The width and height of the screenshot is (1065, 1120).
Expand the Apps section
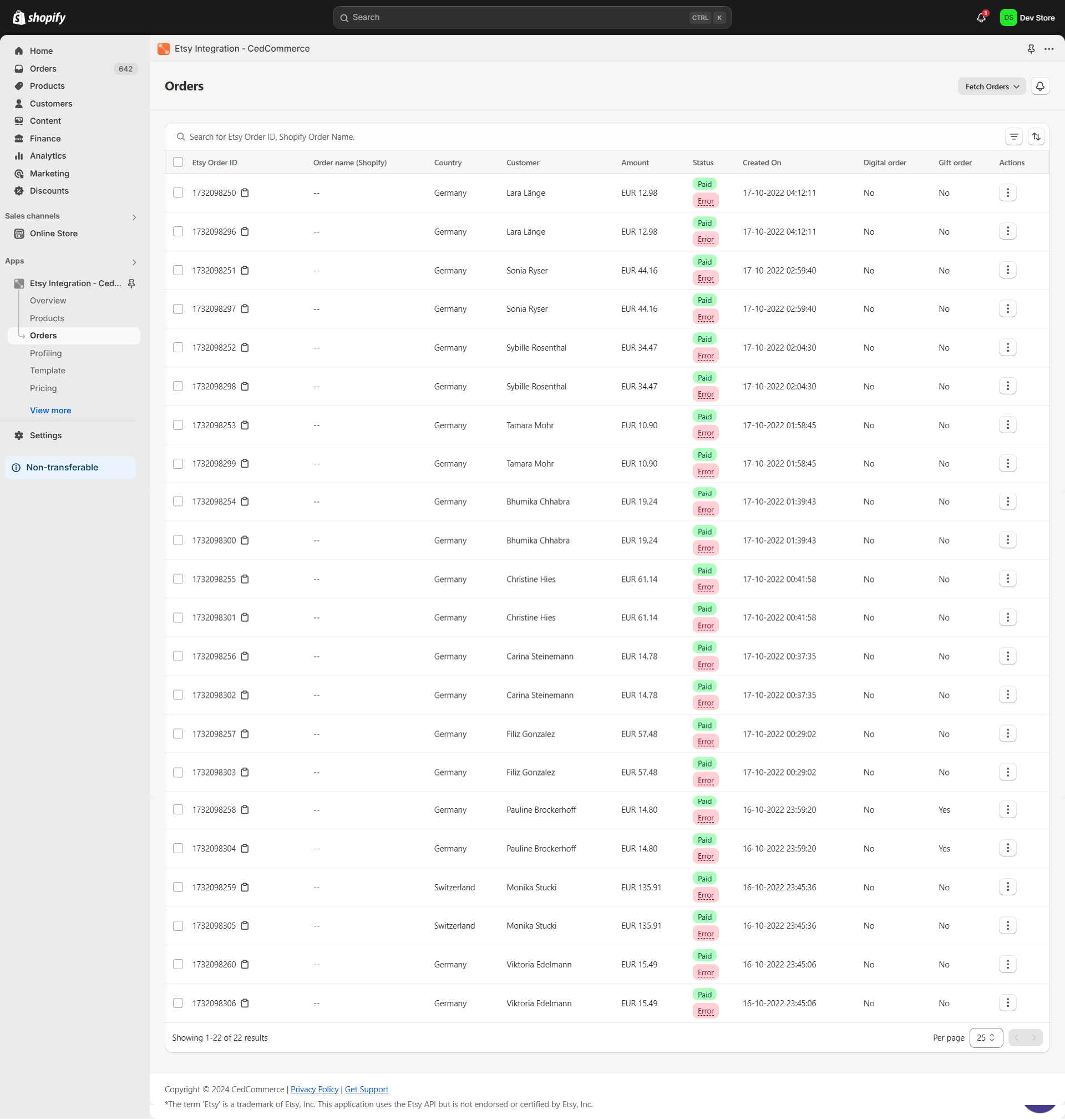134,262
